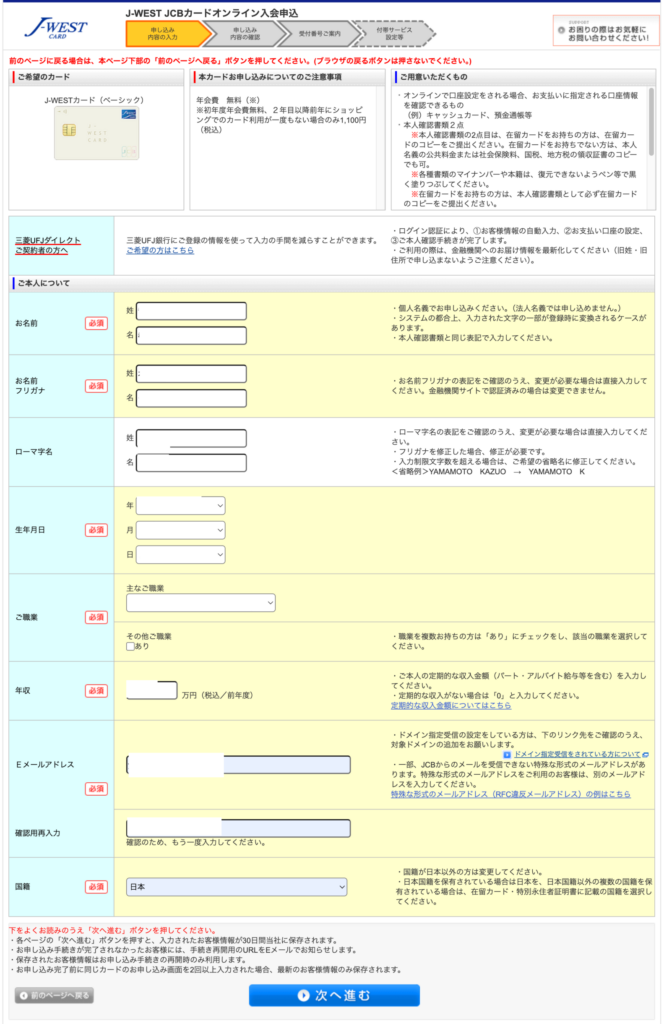The height and width of the screenshot is (1024, 664).
Task: Click the help icon beside ドメイン指定受信 link
Action: (x=507, y=753)
